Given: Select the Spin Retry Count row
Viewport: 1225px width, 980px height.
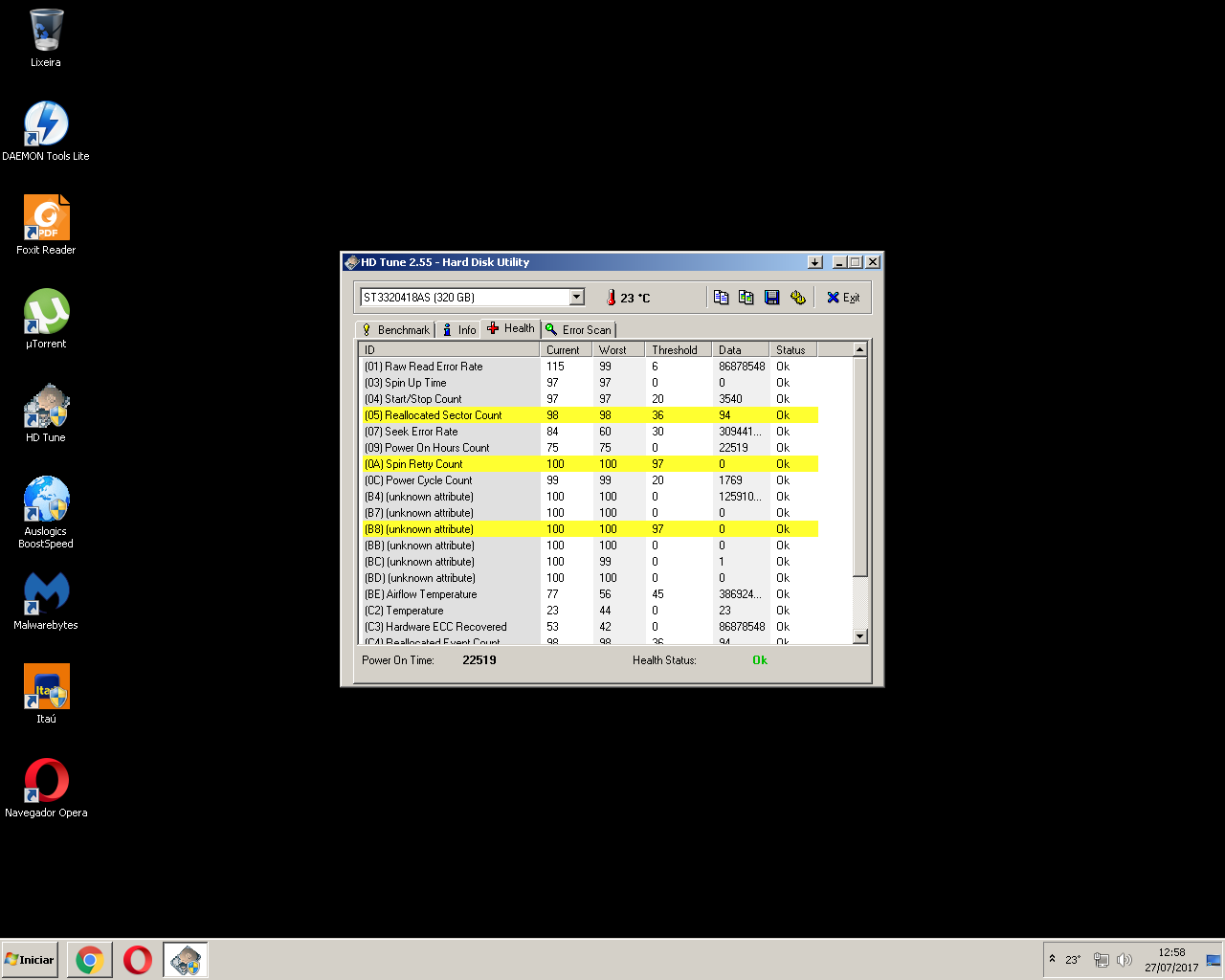Looking at the screenshot, I should click(x=589, y=464).
